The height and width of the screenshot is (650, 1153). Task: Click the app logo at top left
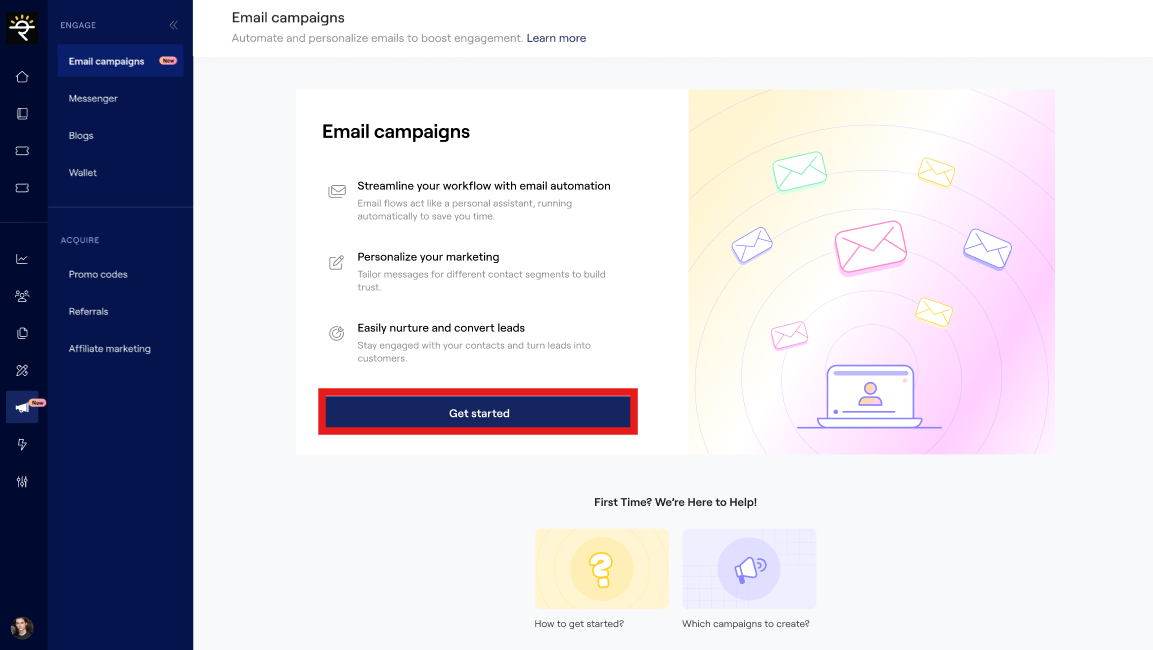point(22,28)
